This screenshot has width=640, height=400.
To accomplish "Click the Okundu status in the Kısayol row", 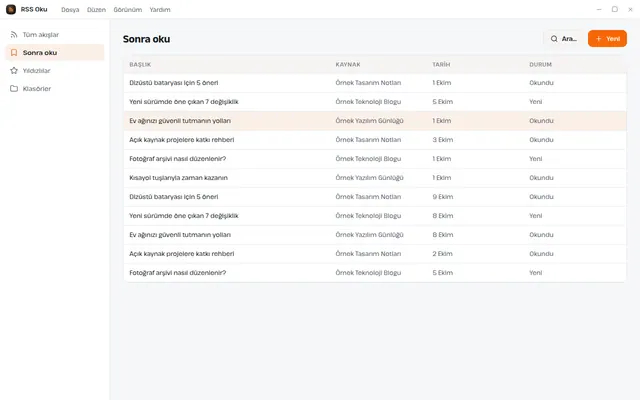I will (x=541, y=178).
